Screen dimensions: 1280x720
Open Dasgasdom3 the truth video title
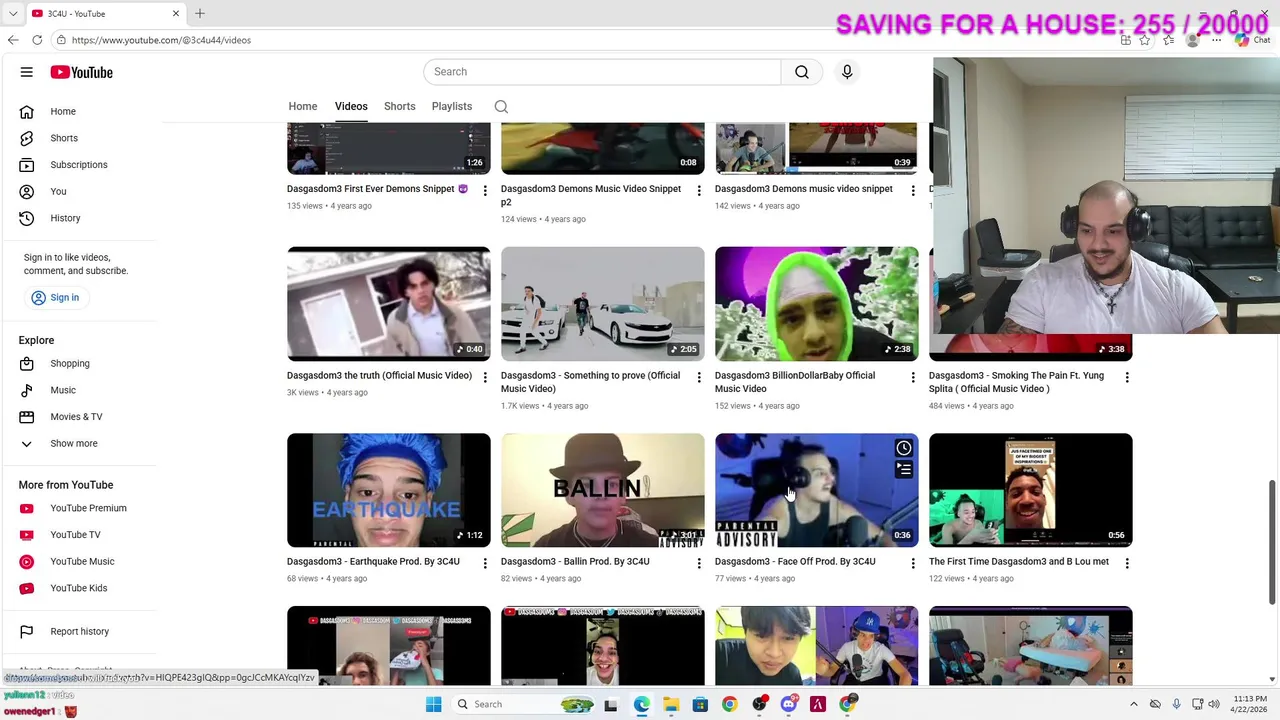tap(379, 376)
